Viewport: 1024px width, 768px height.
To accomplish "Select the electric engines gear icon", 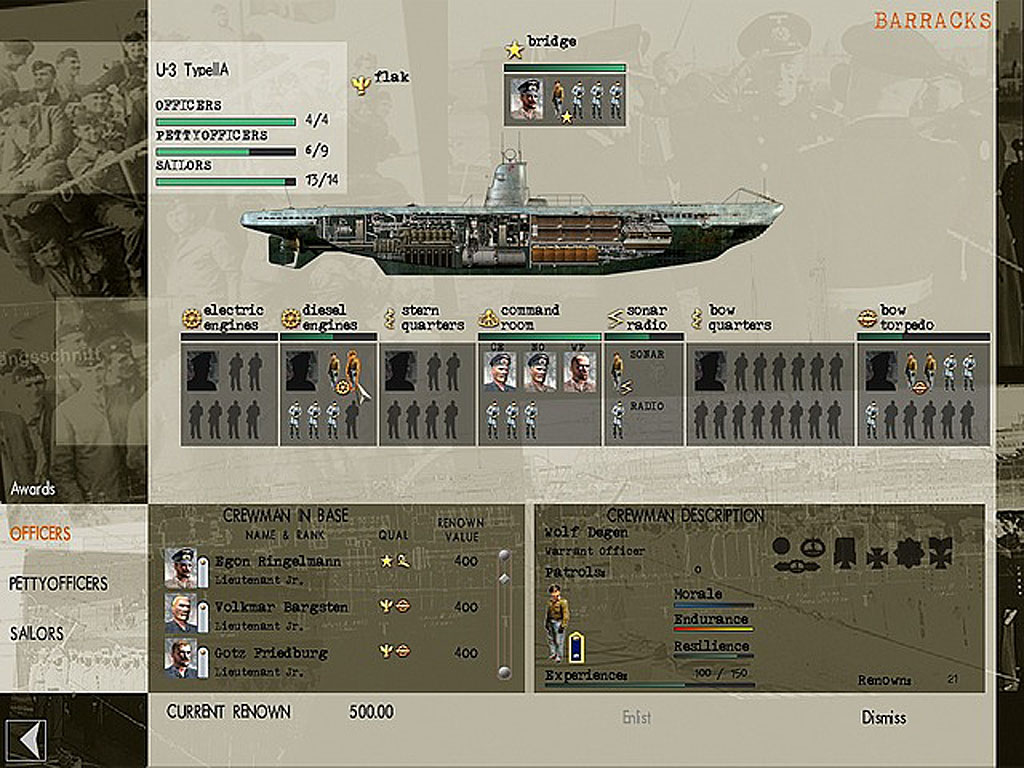I will 191,318.
